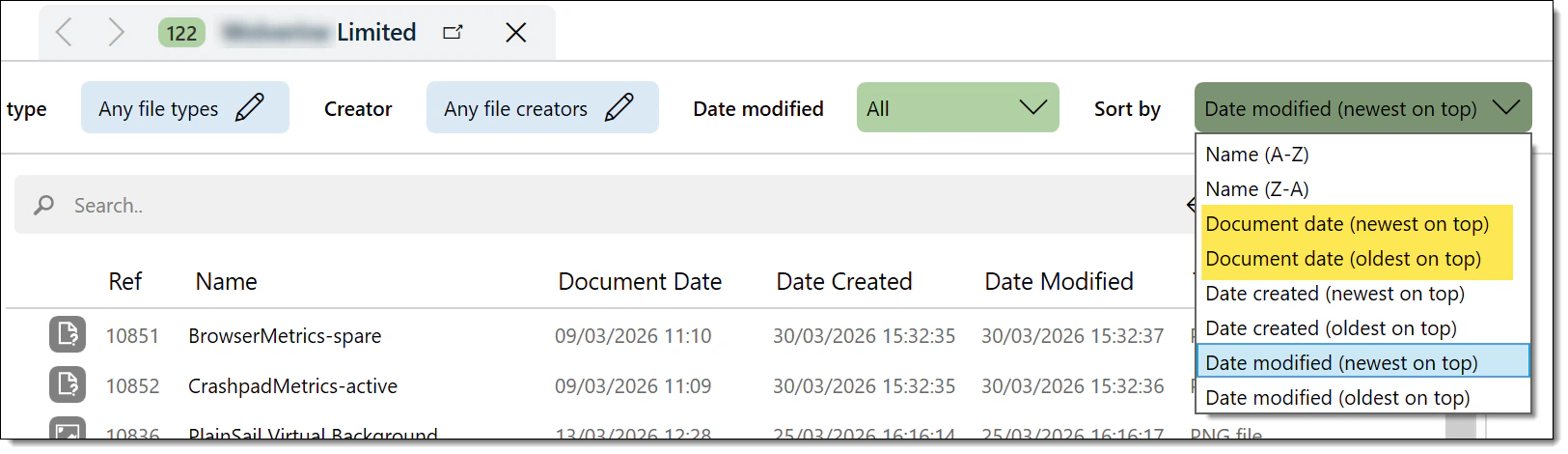This screenshot has height=454, width=1568.
Task: Edit file types with pencil icon
Action: pyautogui.click(x=250, y=107)
